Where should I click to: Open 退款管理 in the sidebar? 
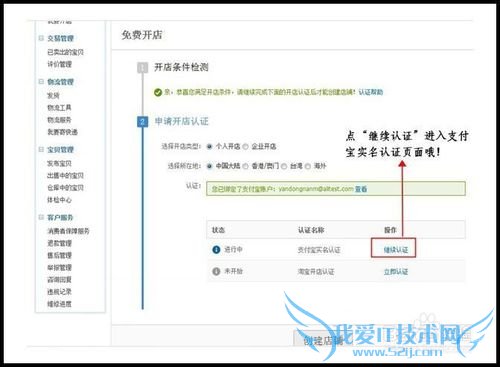click(59, 243)
